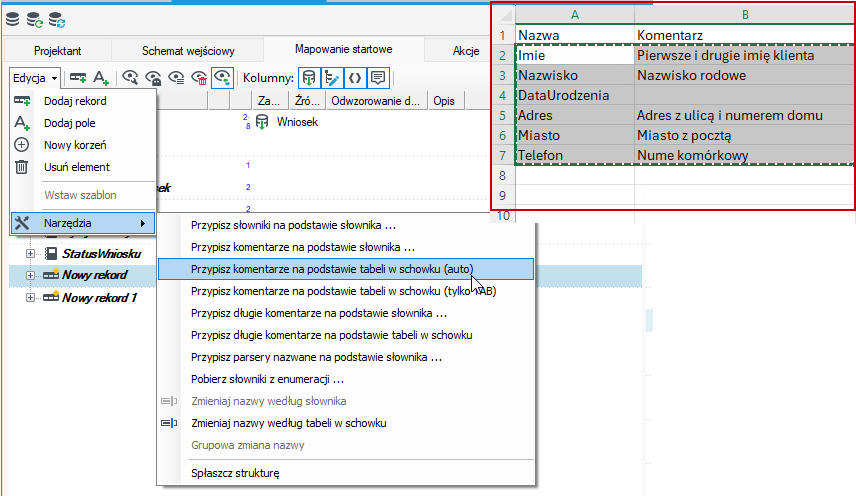The width and height of the screenshot is (856, 496).
Task: Open the Narzędzia submenu arrow
Action: click(x=143, y=223)
